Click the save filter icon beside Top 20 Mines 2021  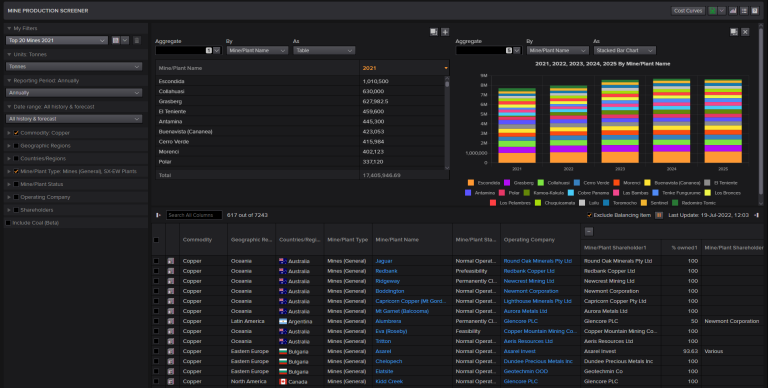(x=116, y=40)
